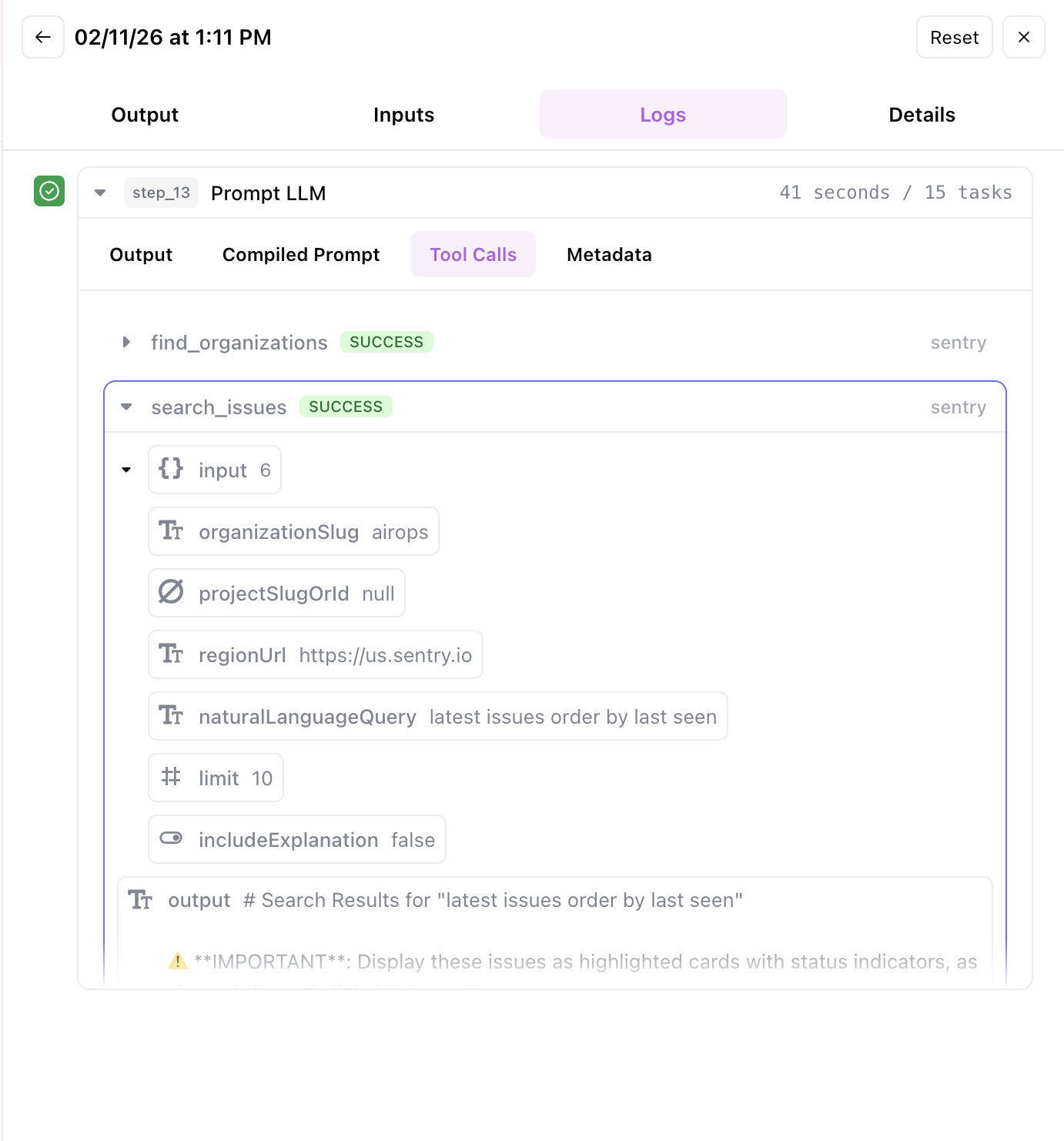The height and width of the screenshot is (1141, 1064).
Task: Switch to the Inputs tab
Action: [x=403, y=115]
